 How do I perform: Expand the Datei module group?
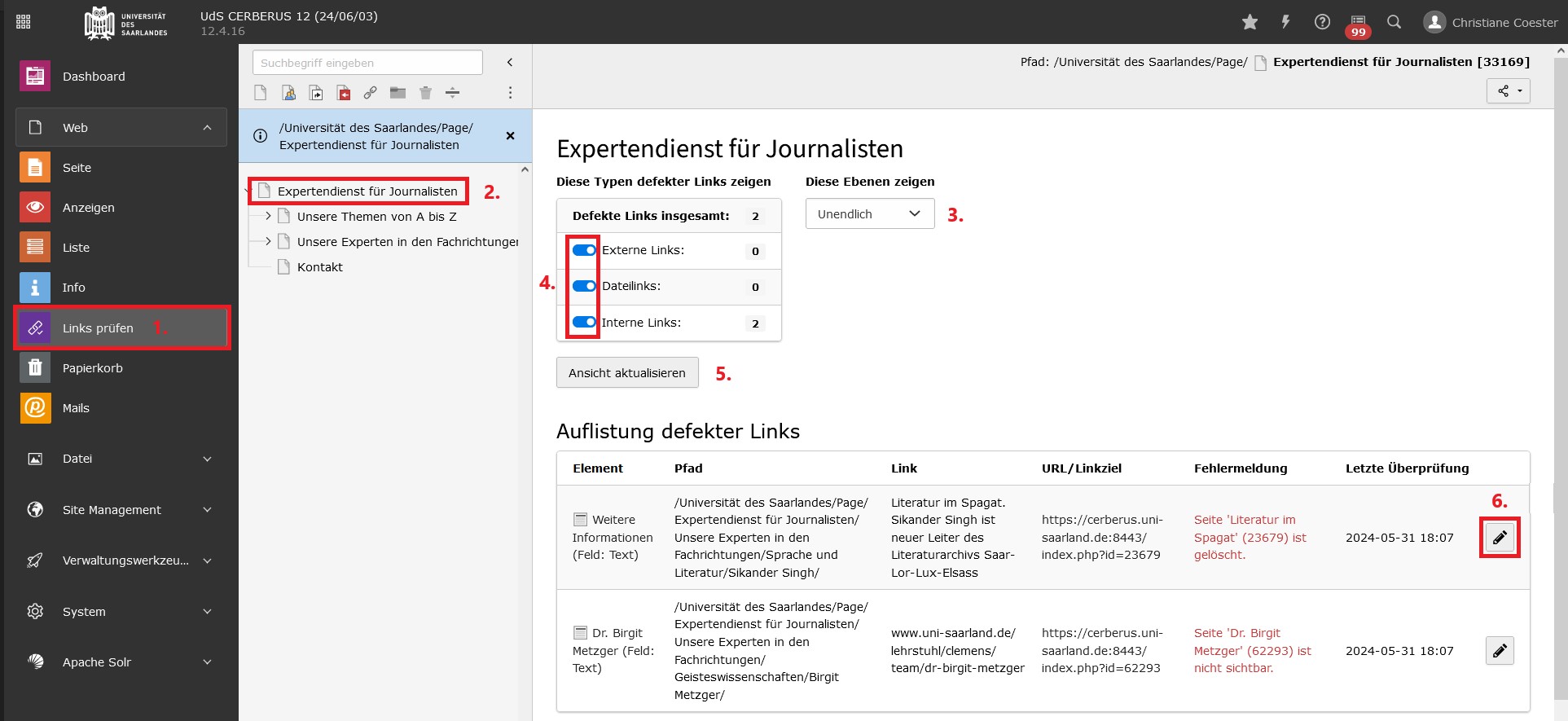coord(121,459)
